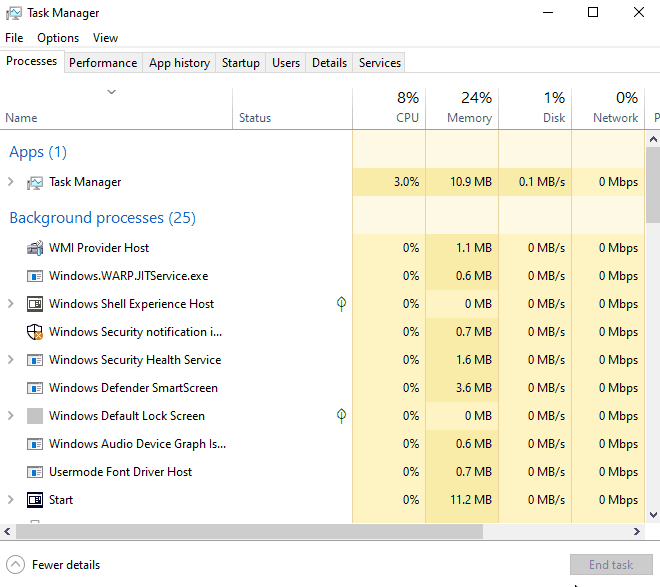This screenshot has height=587, width=660.
Task: Sort processes by Memory column
Action: (462, 109)
